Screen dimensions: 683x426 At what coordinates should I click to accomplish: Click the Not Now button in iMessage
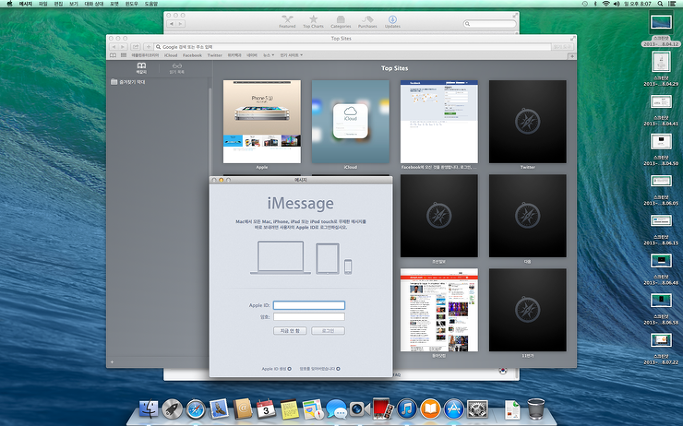[290, 331]
